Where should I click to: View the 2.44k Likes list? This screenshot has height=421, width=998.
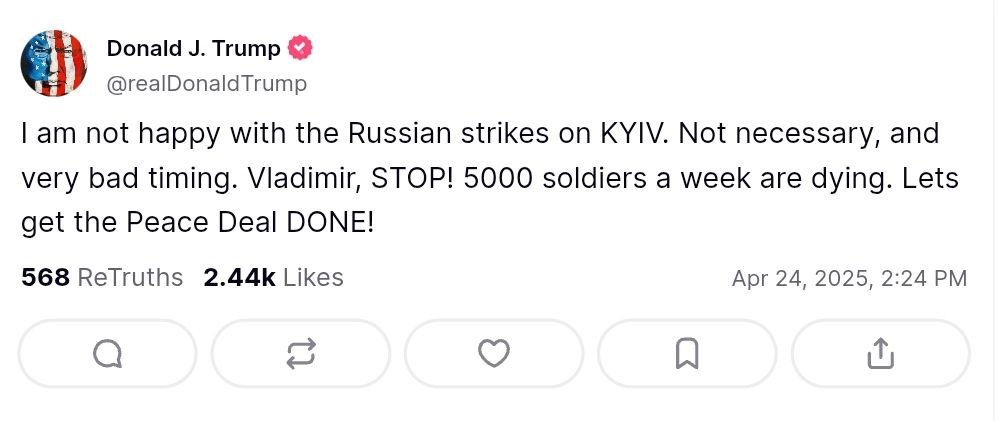click(273, 277)
